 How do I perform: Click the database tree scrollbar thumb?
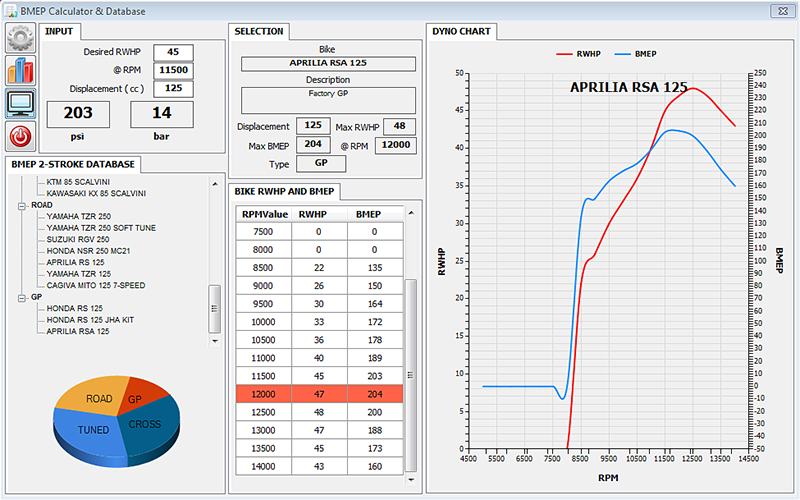click(215, 309)
